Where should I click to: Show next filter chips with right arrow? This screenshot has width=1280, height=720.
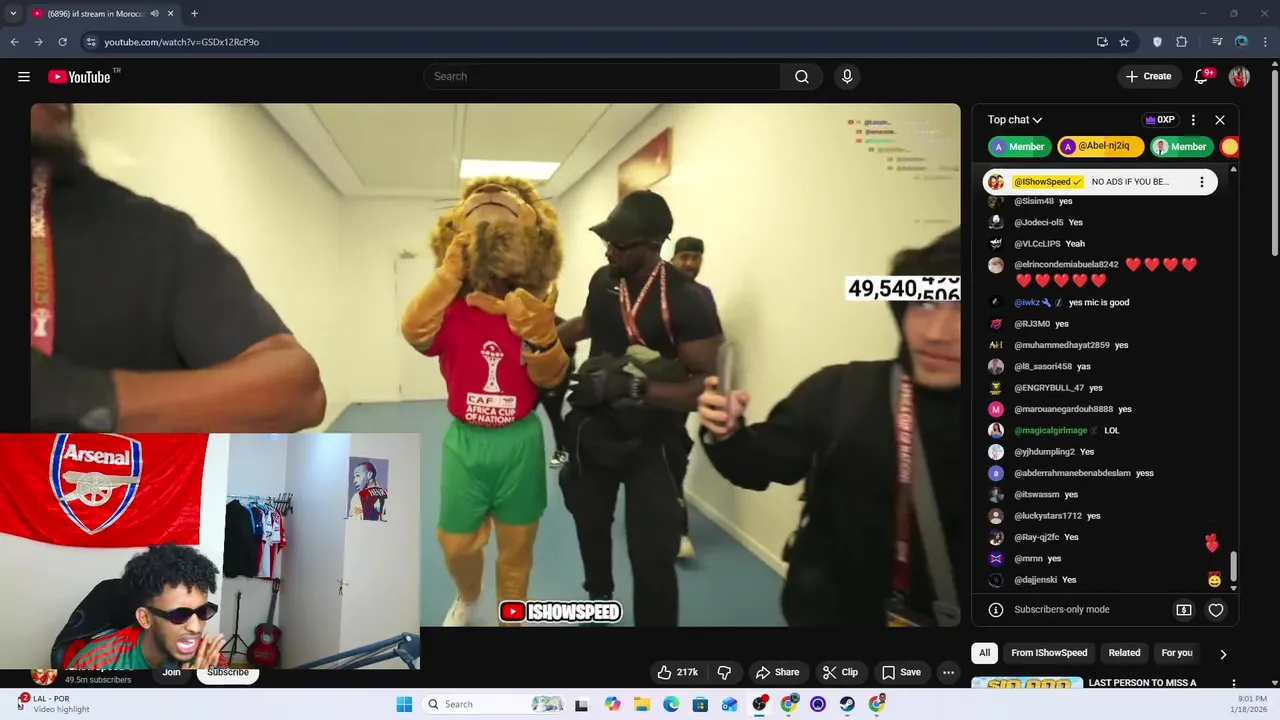[1223, 654]
